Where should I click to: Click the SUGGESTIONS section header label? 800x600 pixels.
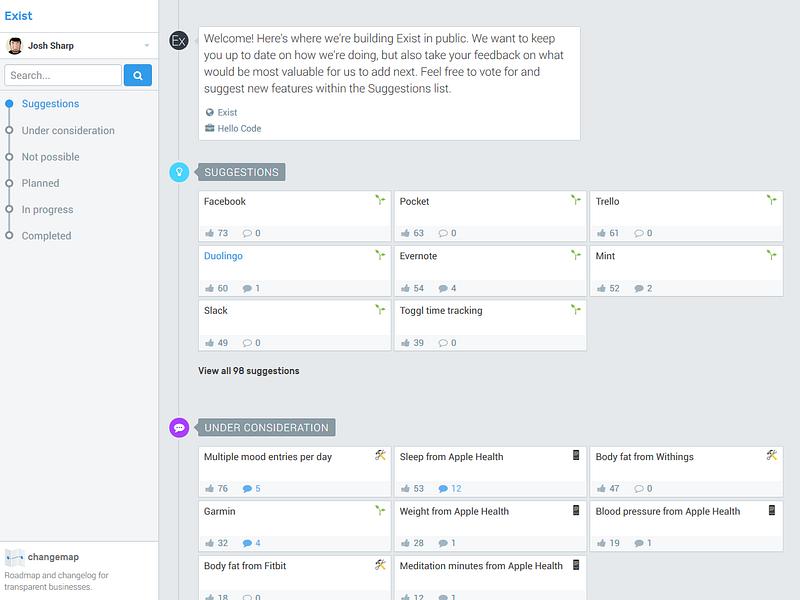241,172
